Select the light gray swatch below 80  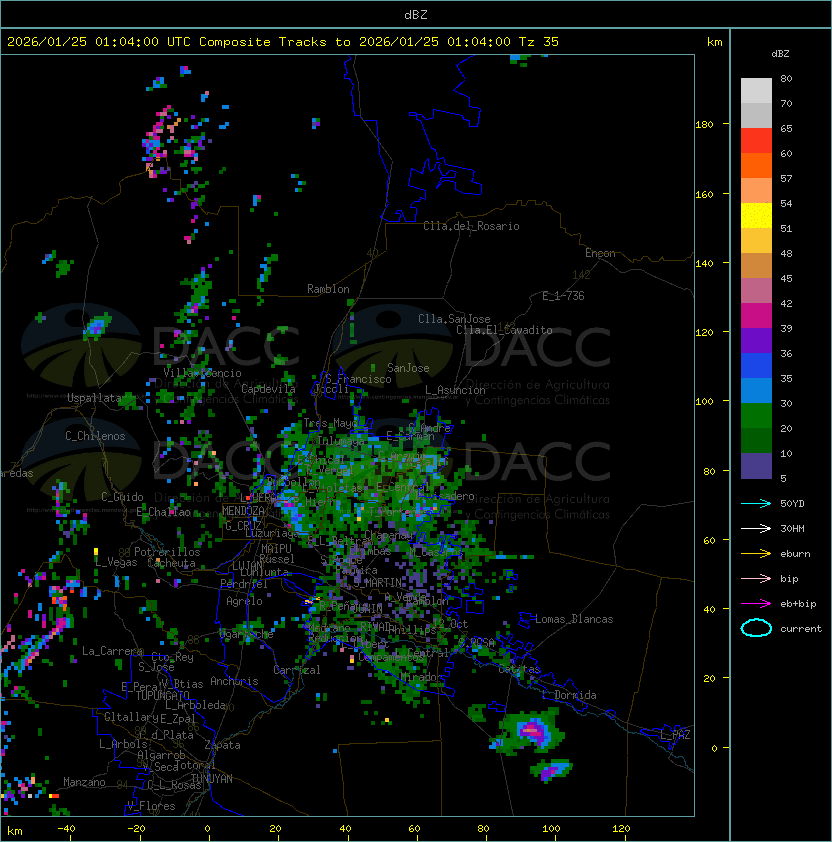point(756,90)
